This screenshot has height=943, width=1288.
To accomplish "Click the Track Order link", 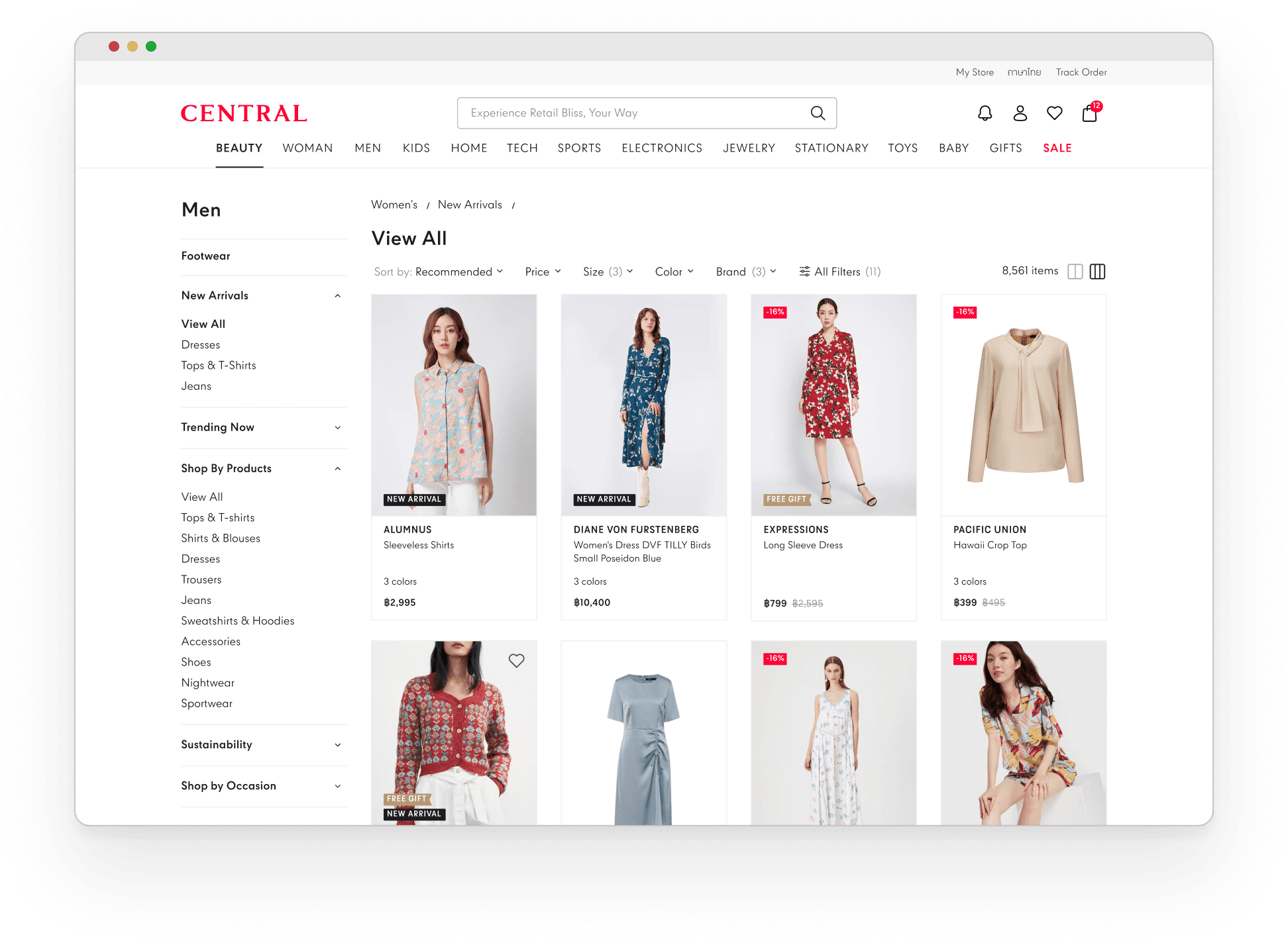I will [1081, 72].
